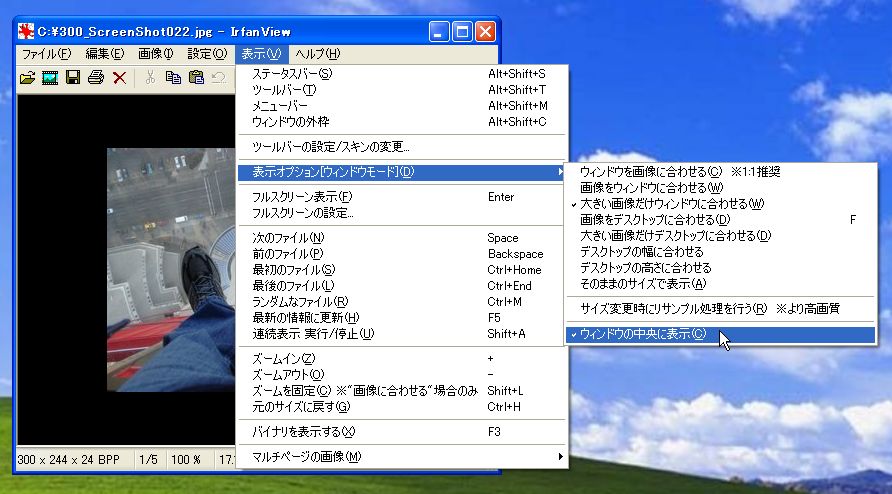892x494 pixels.
Task: Choose デスクトップの高さに合わせる
Action: coord(720,267)
